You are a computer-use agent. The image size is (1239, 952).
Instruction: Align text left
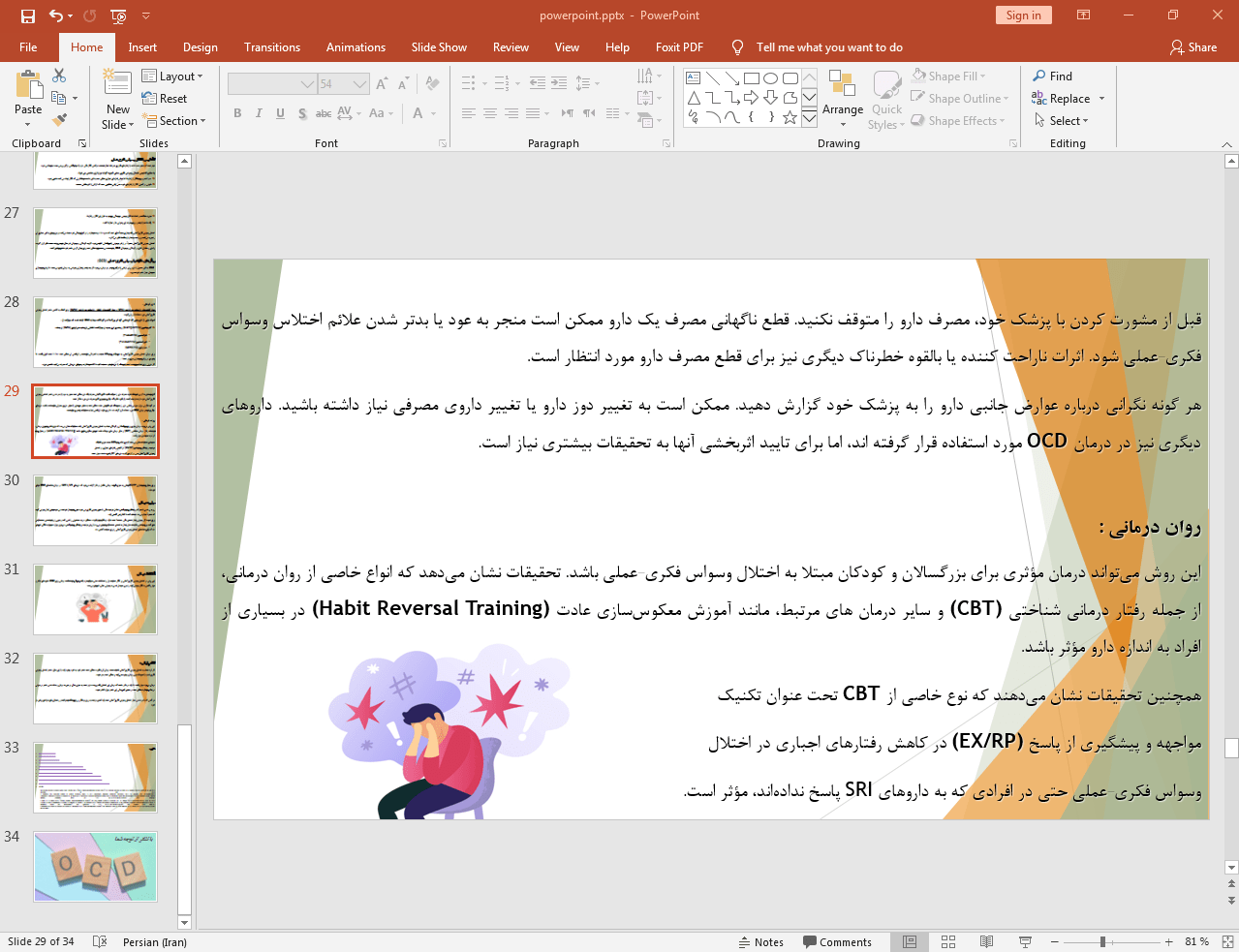point(469,113)
